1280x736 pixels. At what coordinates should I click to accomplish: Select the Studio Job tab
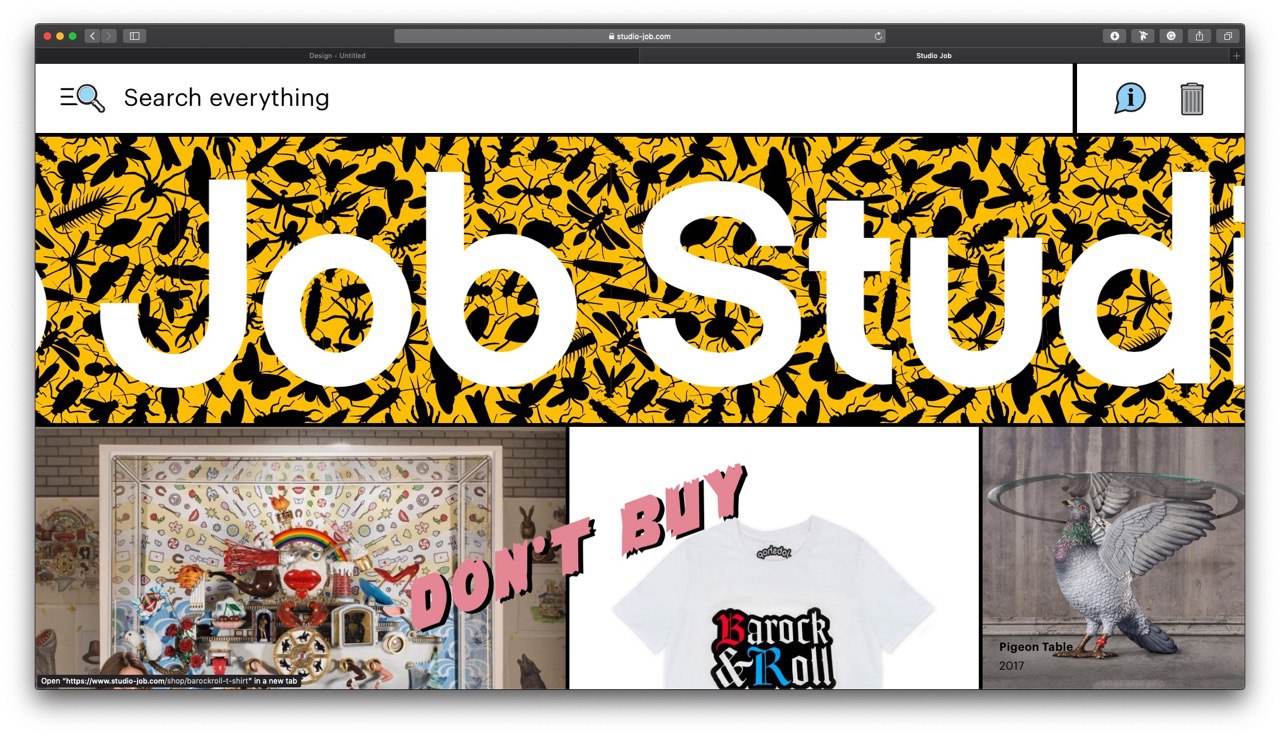click(934, 56)
